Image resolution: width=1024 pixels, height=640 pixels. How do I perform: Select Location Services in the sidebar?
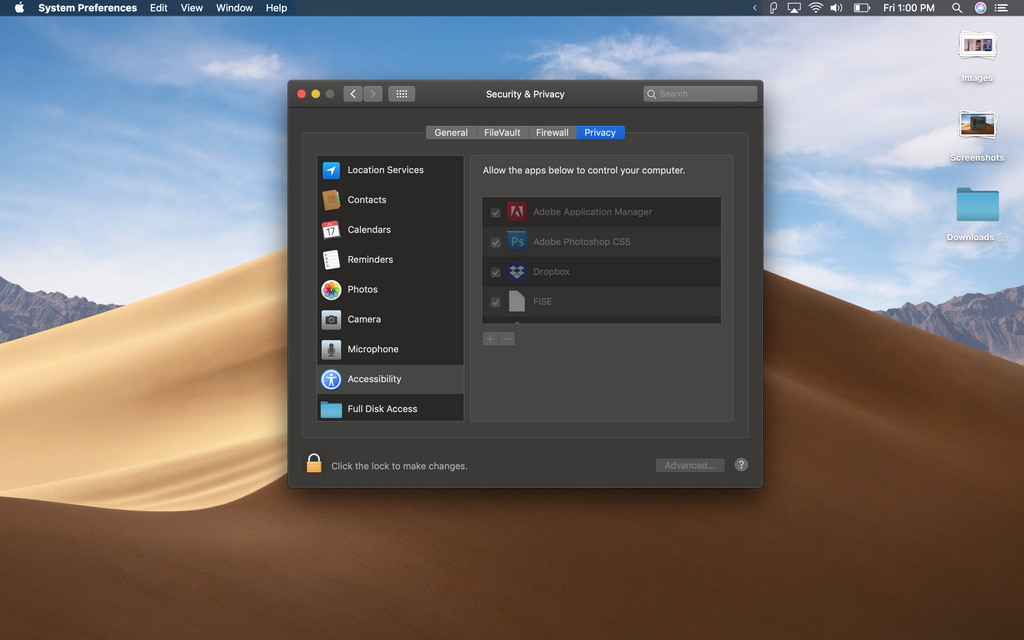click(x=385, y=170)
